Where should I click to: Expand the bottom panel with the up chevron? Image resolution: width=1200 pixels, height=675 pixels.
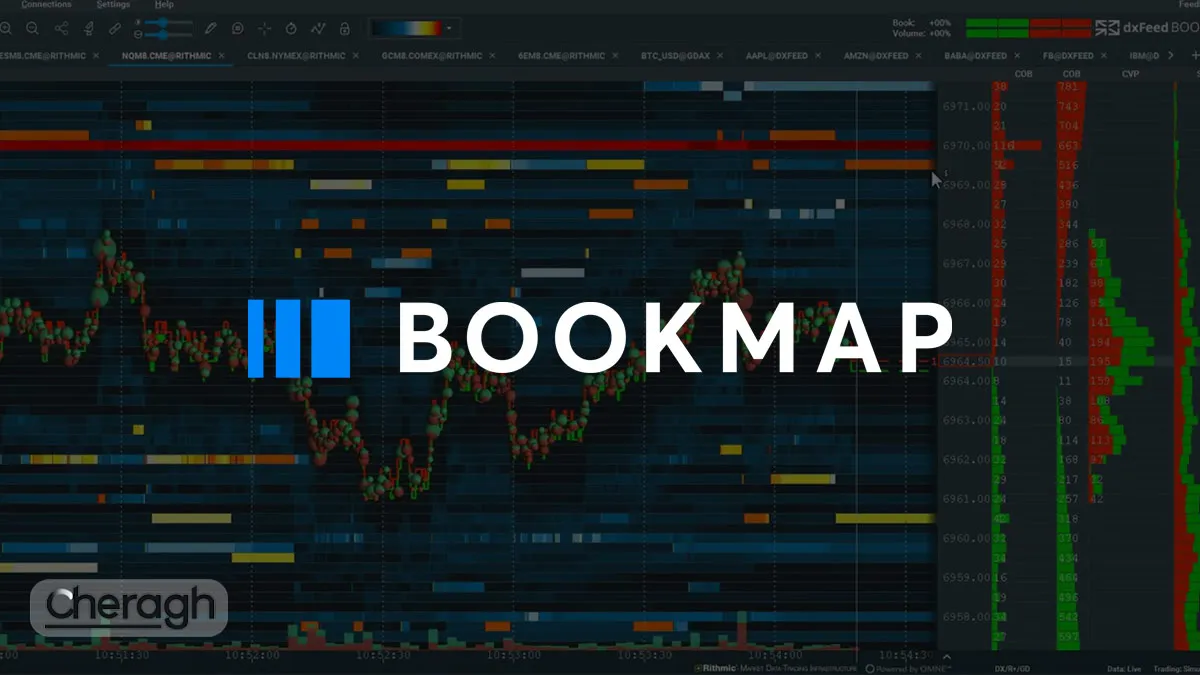point(946,657)
